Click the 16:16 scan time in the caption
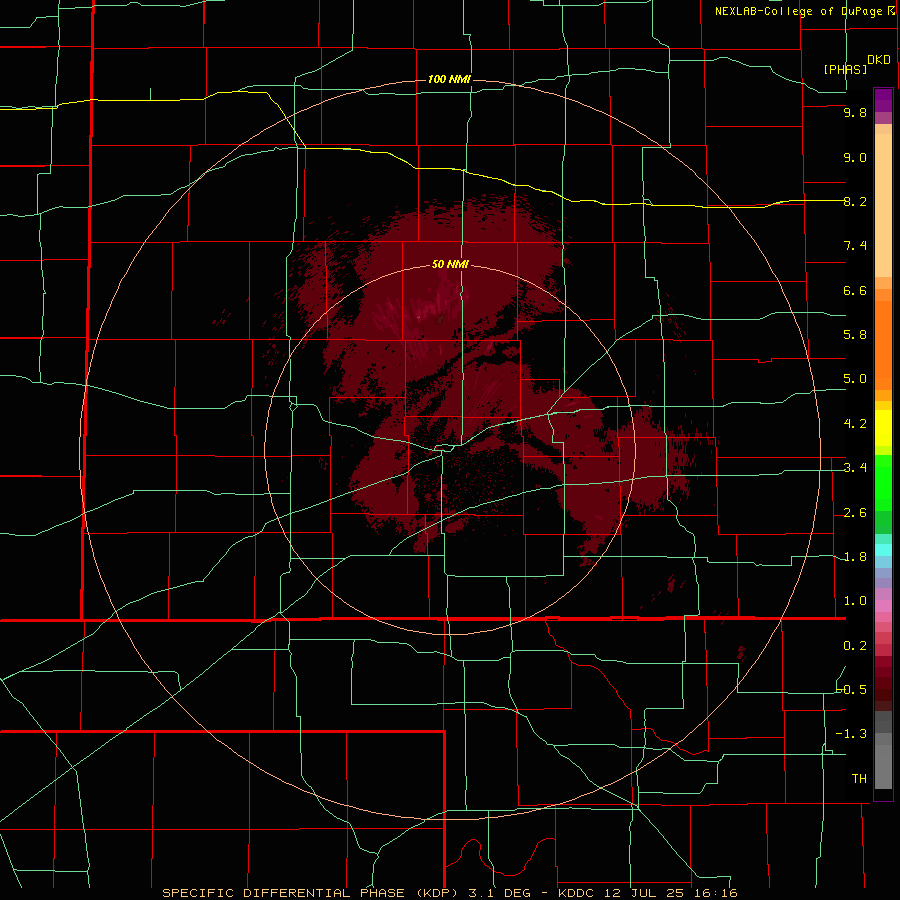This screenshot has height=900, width=900. pos(714,893)
